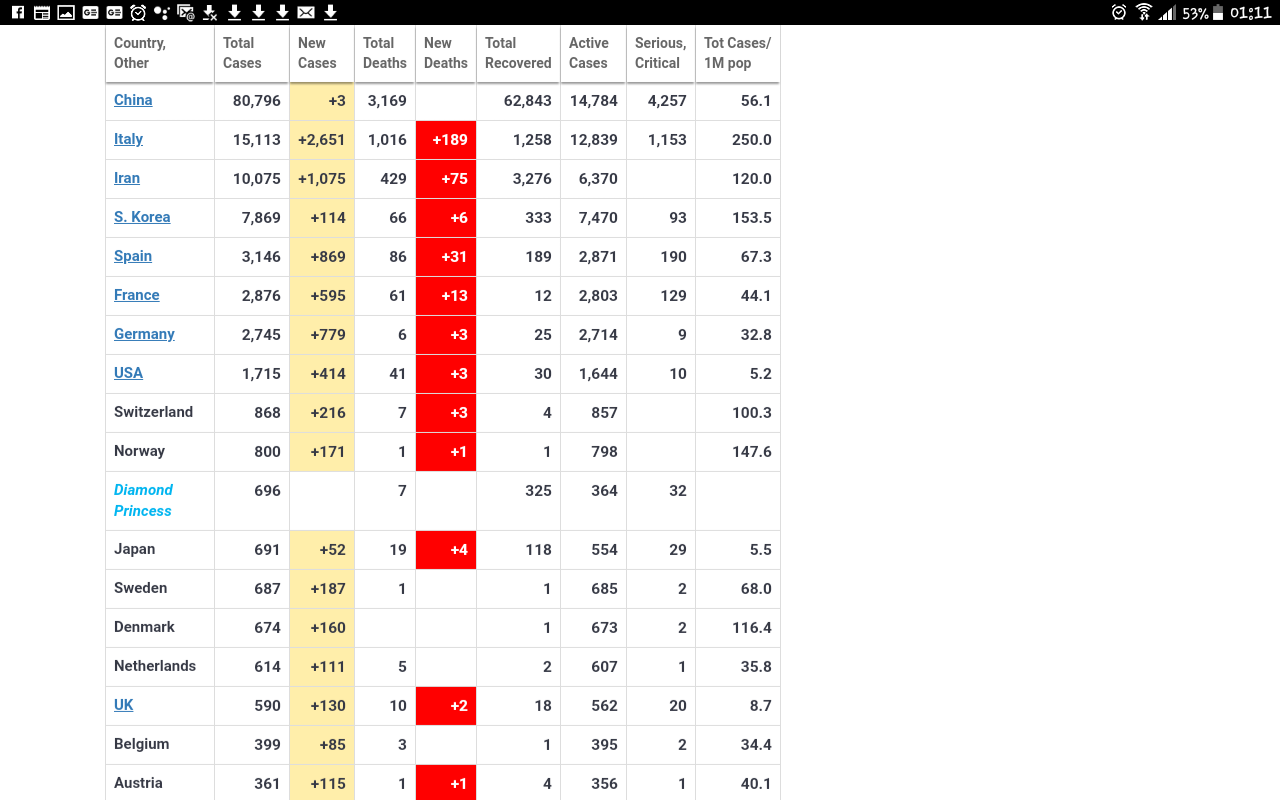Open the Italy country link

[x=128, y=139]
